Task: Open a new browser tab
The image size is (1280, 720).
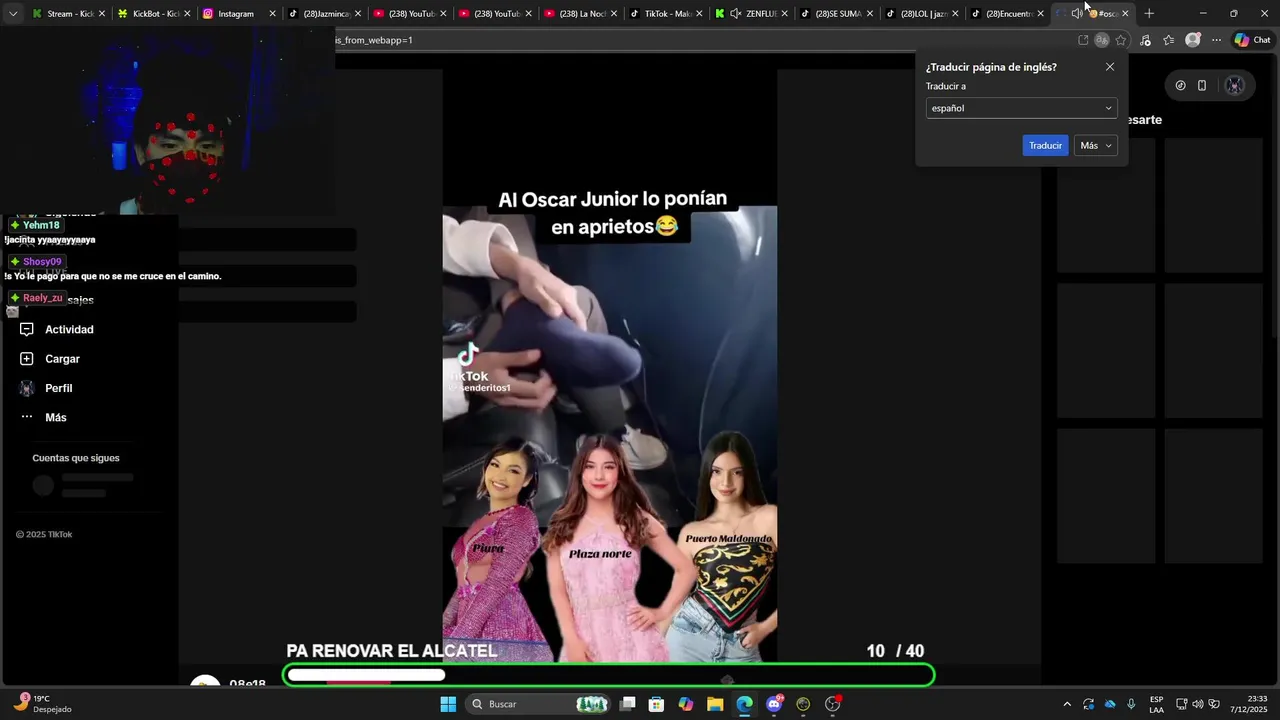Action: (x=1149, y=13)
